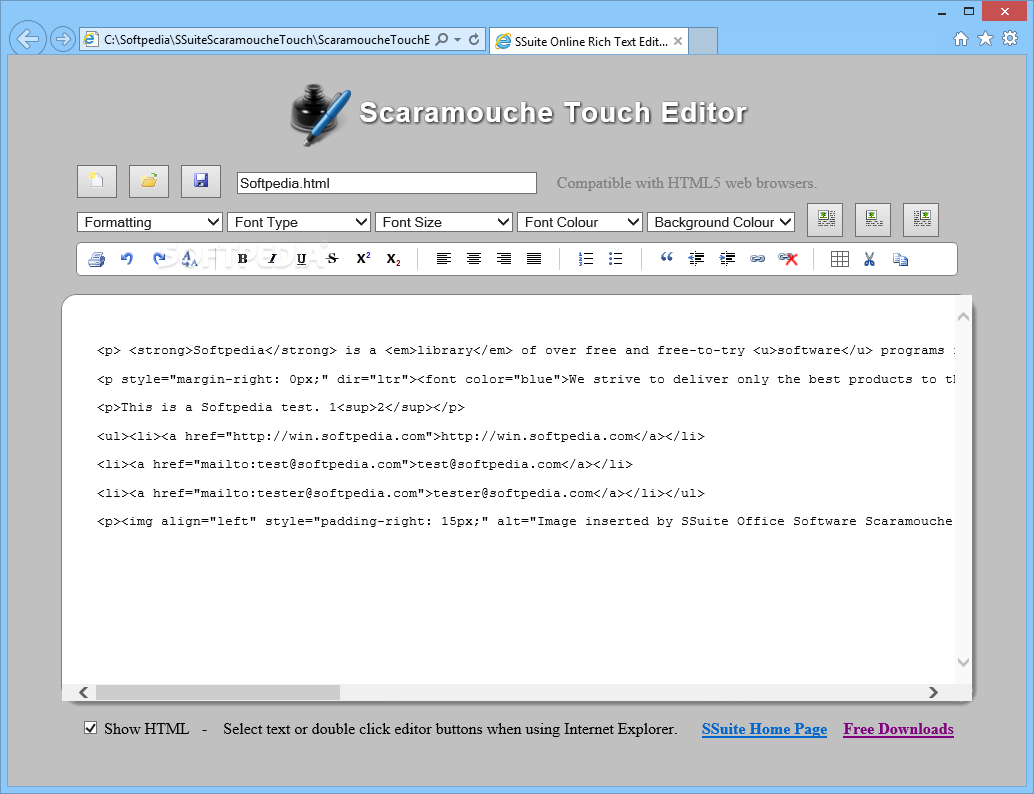Open the Formatting dropdown

[x=150, y=222]
